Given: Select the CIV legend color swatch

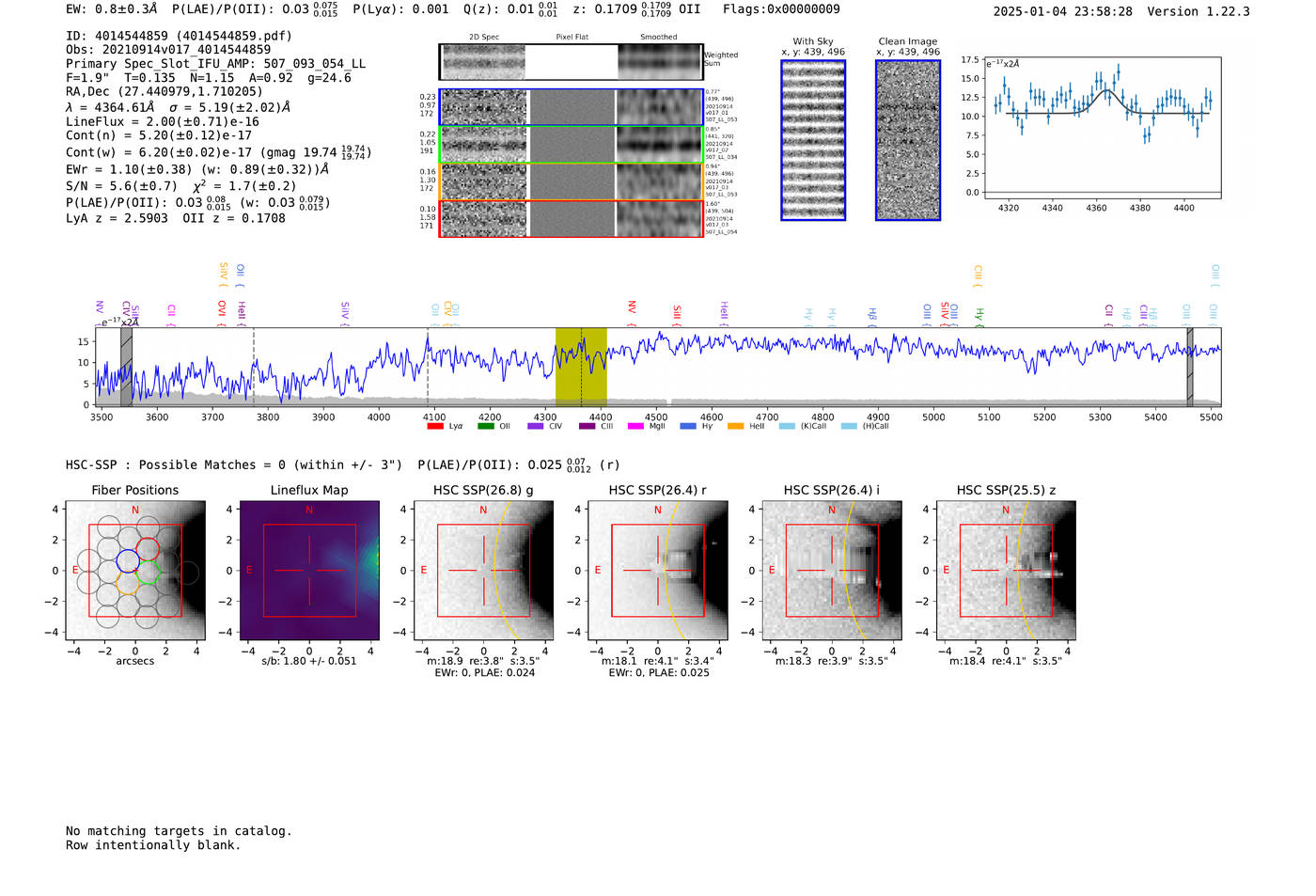Looking at the screenshot, I should 536,427.
